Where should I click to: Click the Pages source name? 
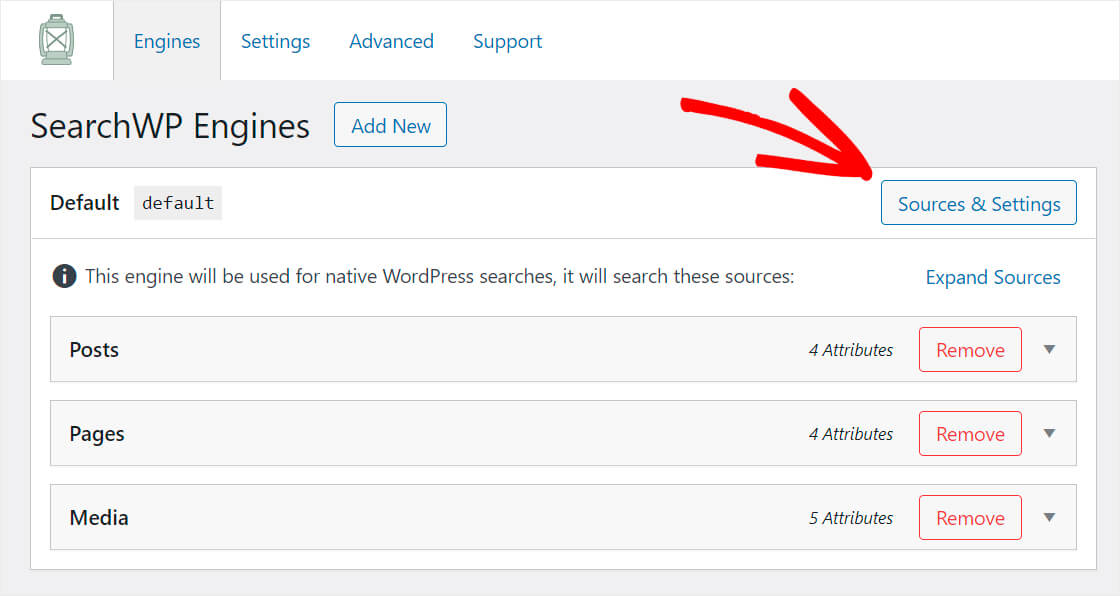(97, 434)
